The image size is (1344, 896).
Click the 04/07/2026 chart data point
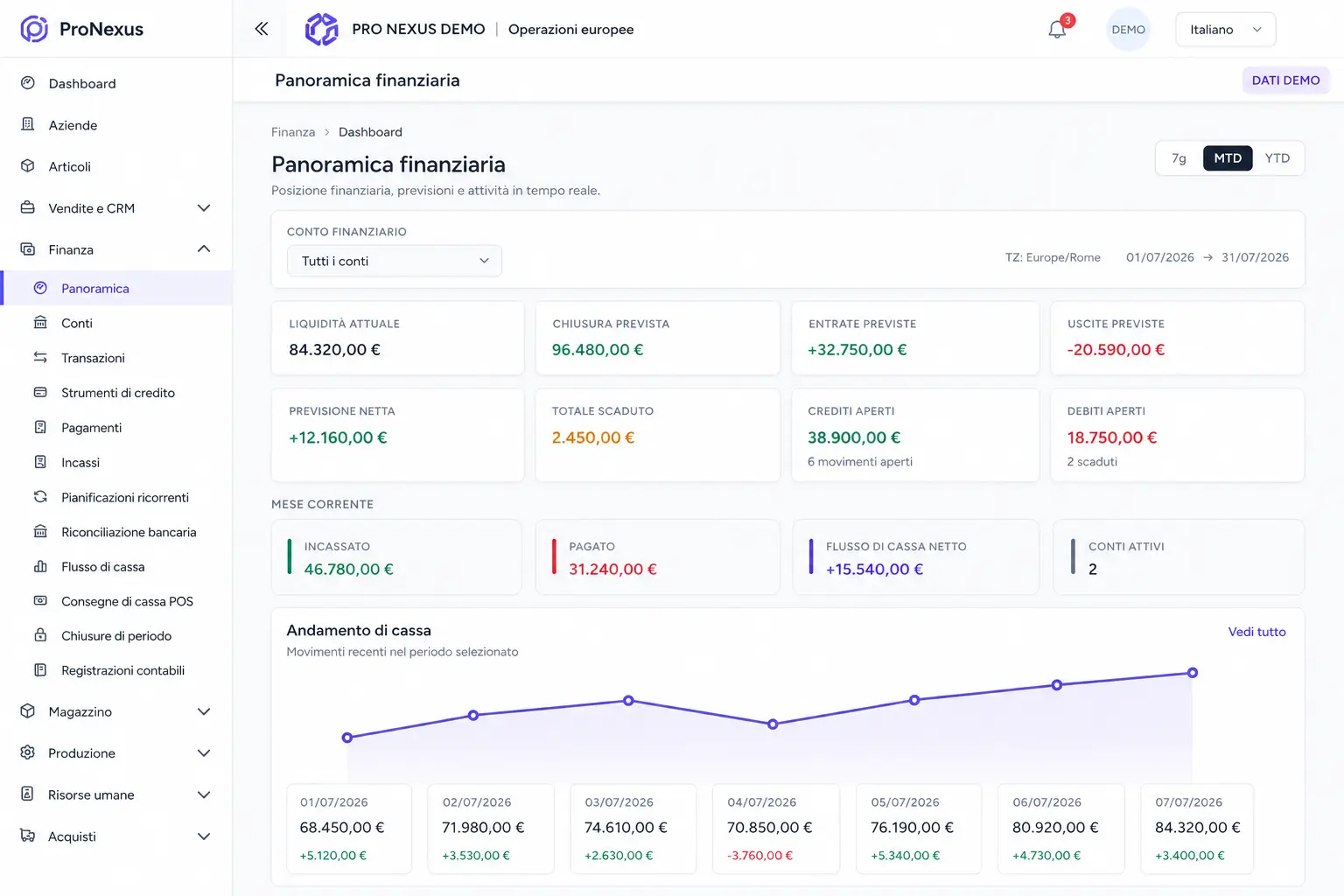click(x=773, y=724)
